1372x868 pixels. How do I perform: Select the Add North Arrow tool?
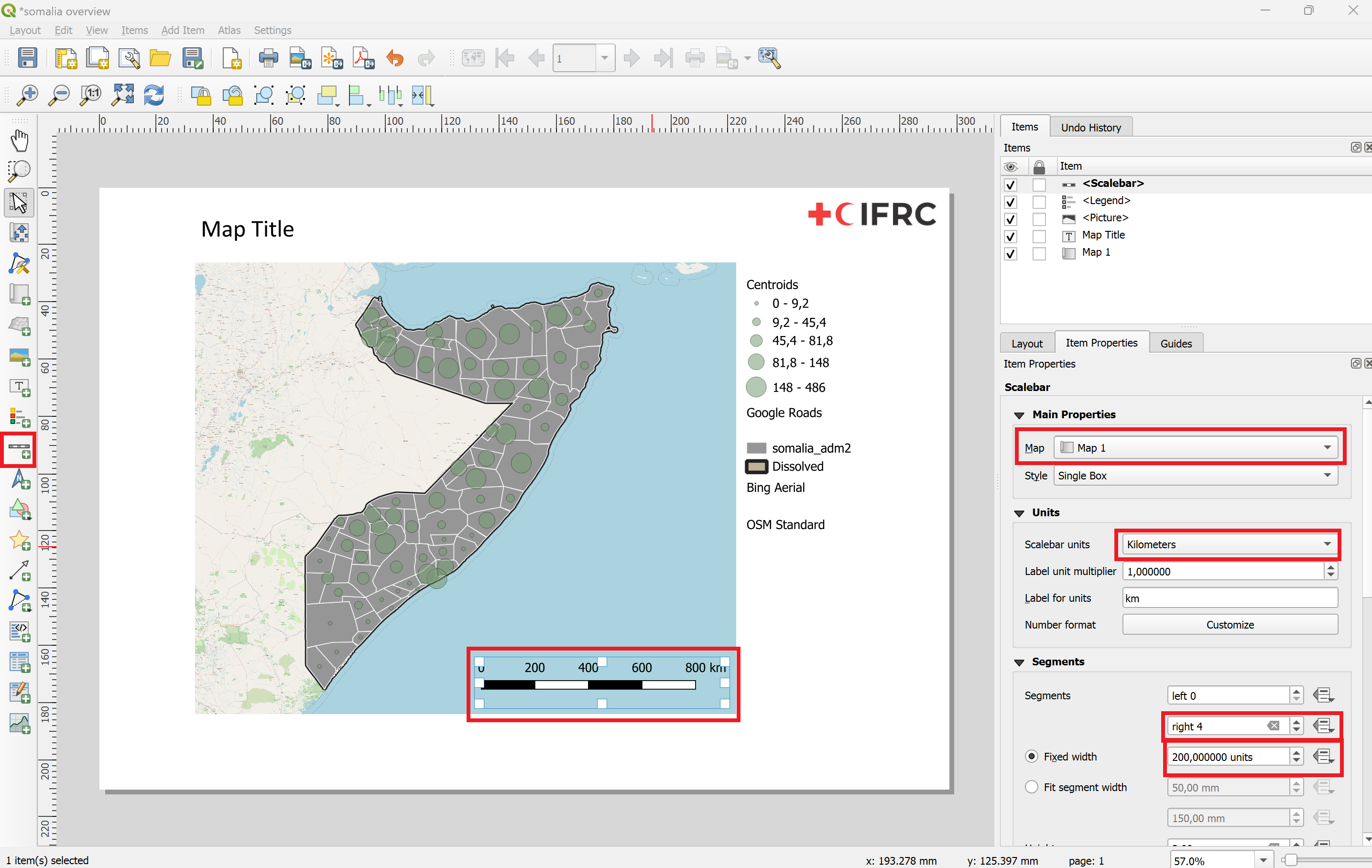pos(20,479)
